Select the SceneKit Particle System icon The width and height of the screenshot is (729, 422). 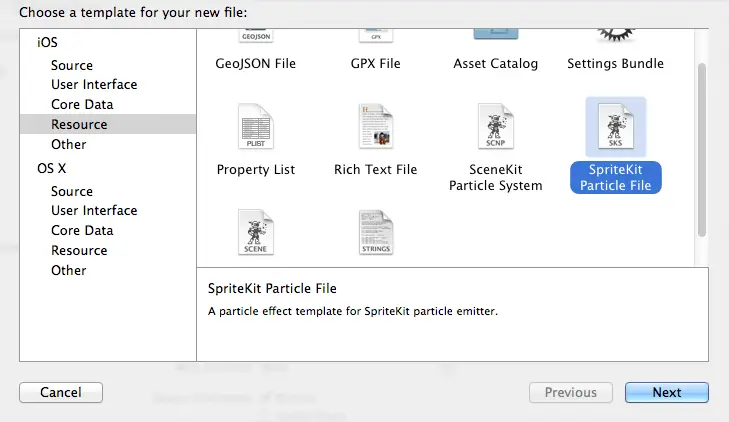click(495, 128)
